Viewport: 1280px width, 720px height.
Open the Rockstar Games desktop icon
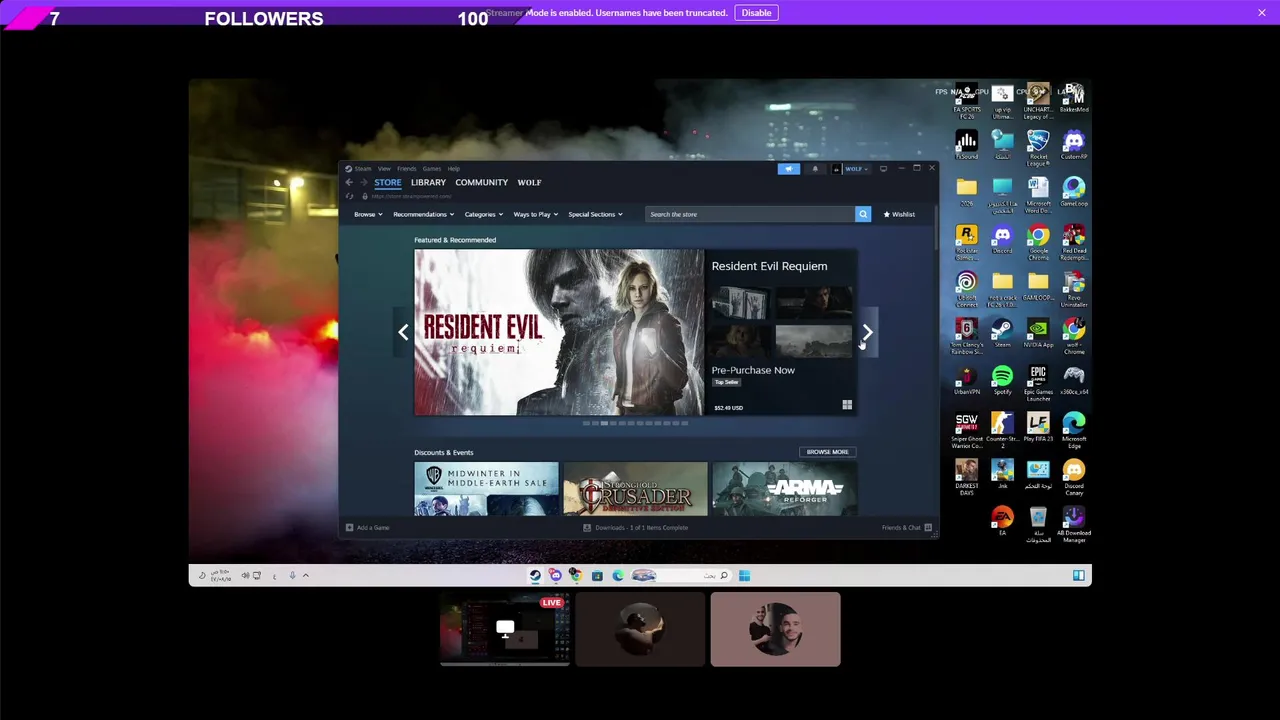pyautogui.click(x=966, y=242)
